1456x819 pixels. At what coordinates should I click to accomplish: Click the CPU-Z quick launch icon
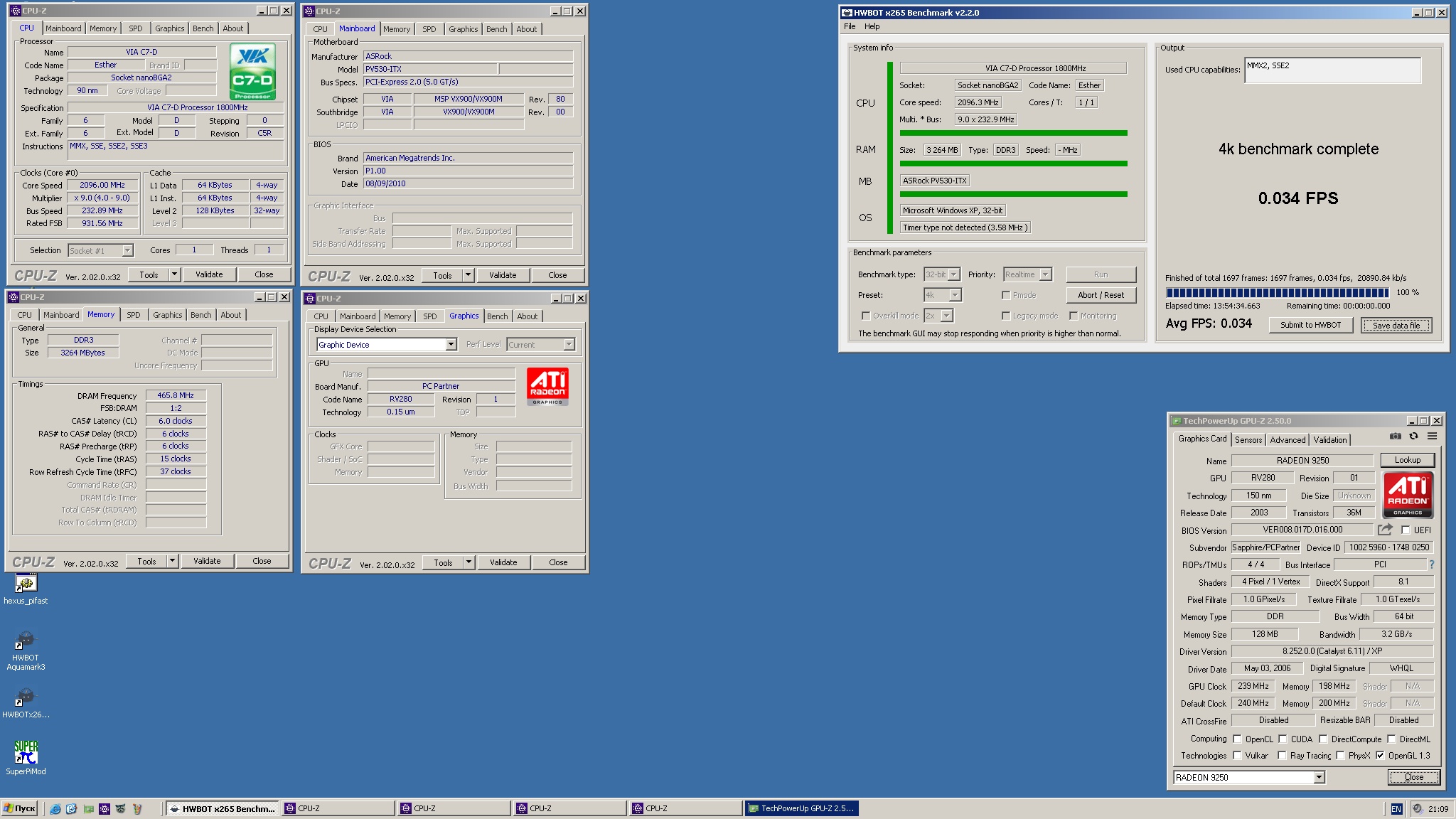[x=105, y=808]
